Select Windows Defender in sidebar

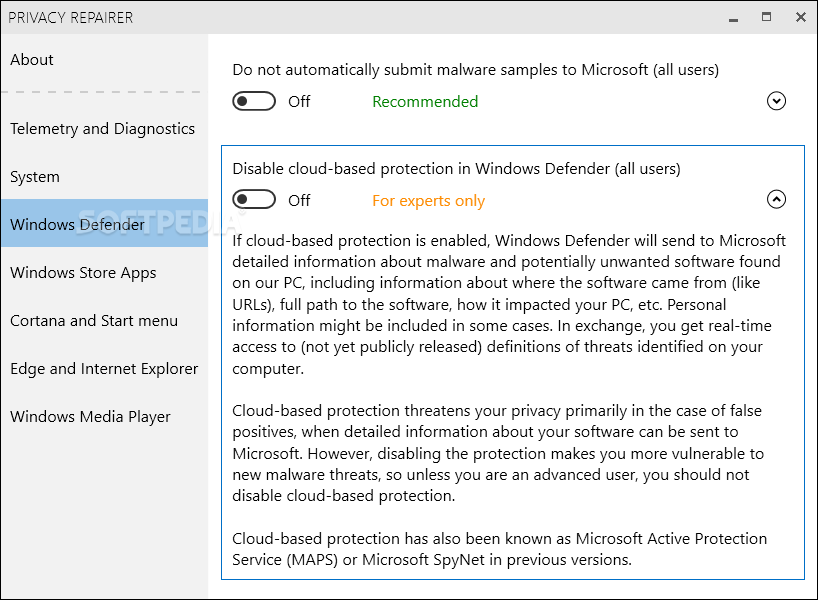coord(104,223)
